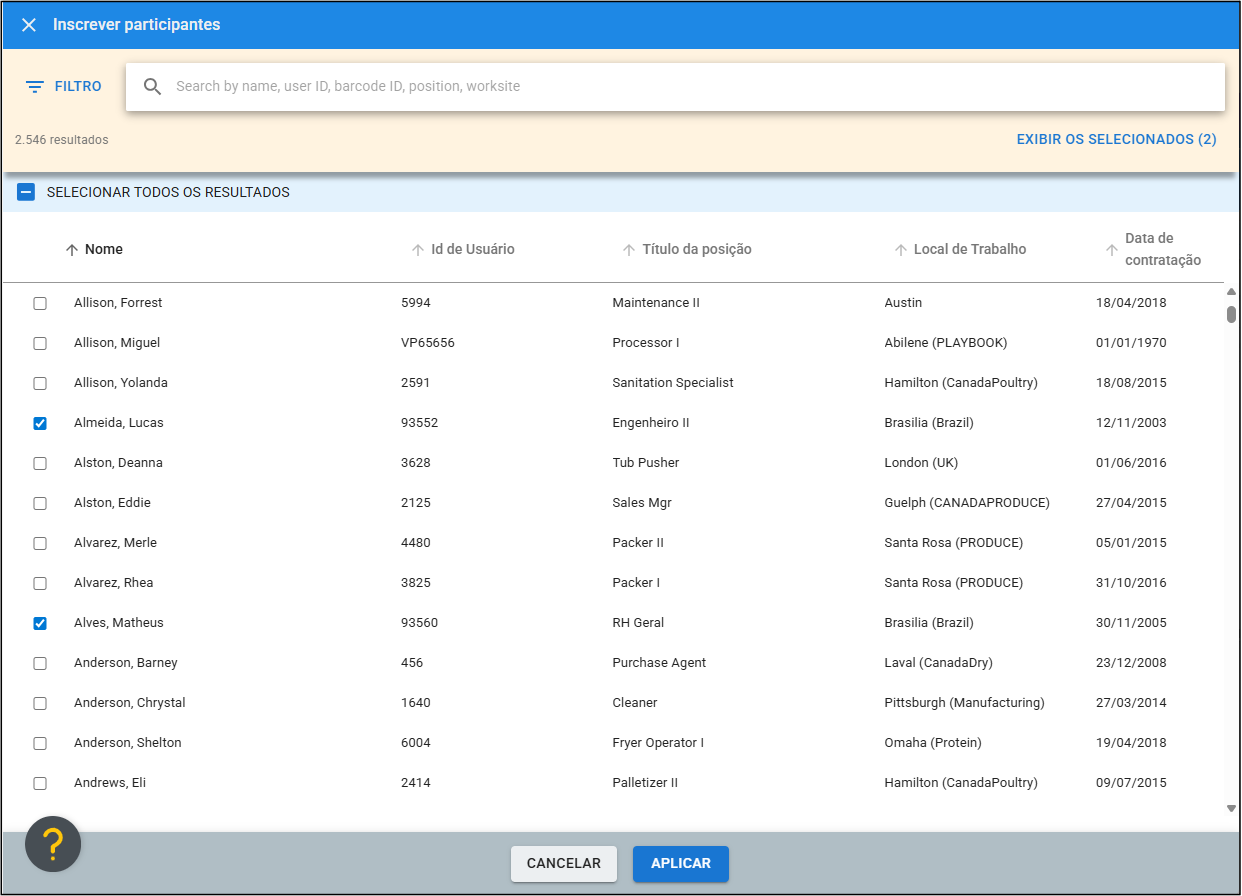This screenshot has width=1242, height=896.
Task: Deselect Alves, Matheus checkbox
Action: [x=40, y=623]
